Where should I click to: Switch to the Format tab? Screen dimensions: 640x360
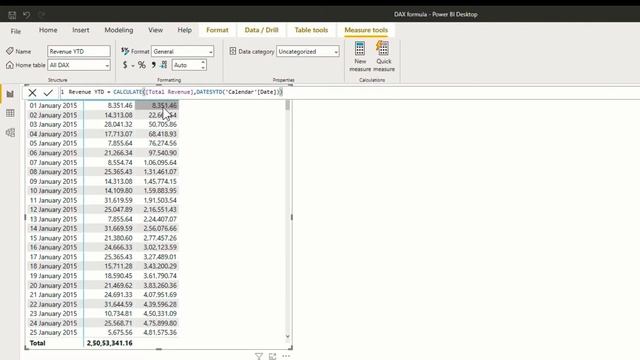pos(217,30)
